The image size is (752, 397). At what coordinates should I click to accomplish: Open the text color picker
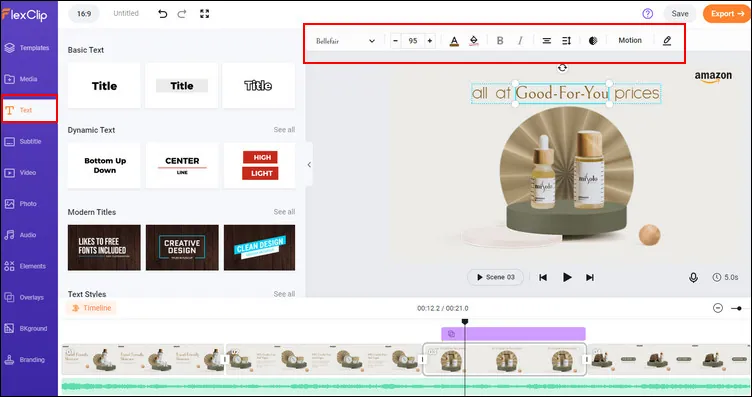coord(454,41)
